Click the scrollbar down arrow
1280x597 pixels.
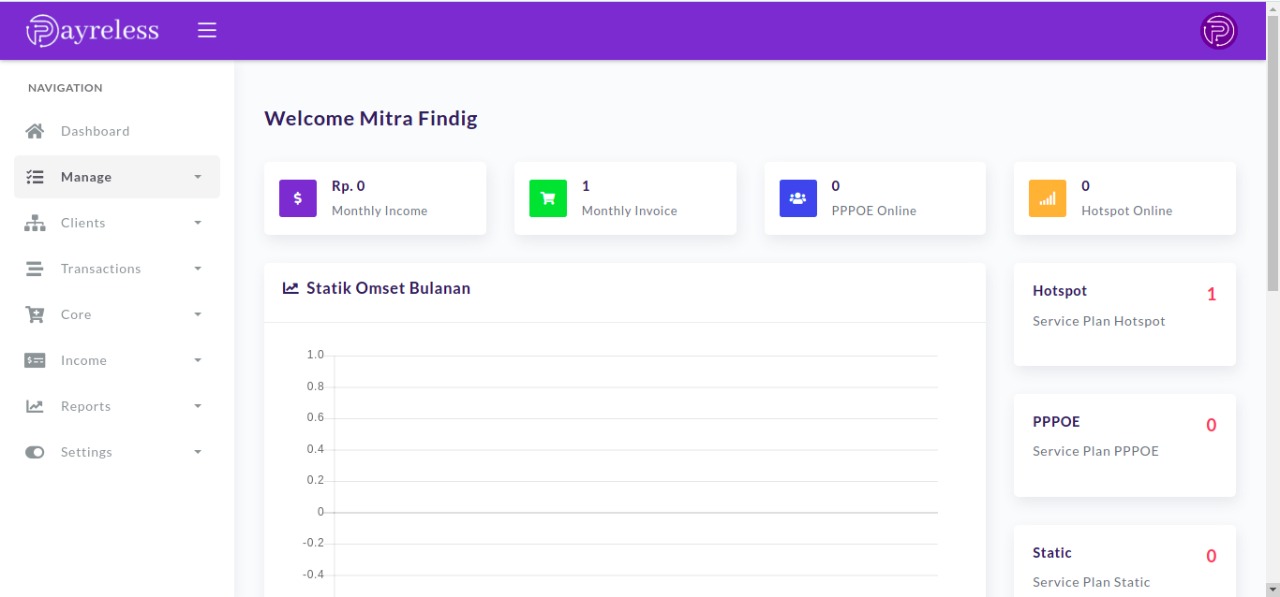click(1272, 589)
